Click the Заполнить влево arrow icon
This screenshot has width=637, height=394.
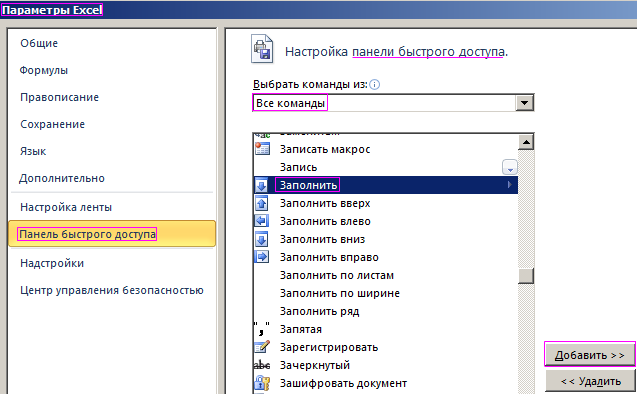pos(262,221)
